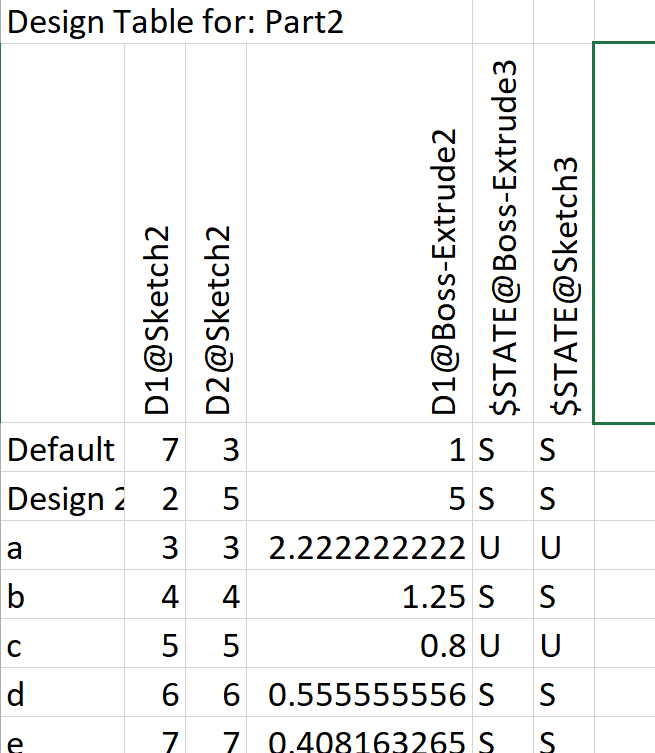Screen dimensions: 655x753
Task: Click D2@Sketch2 value 6 in row d
Action: point(216,692)
